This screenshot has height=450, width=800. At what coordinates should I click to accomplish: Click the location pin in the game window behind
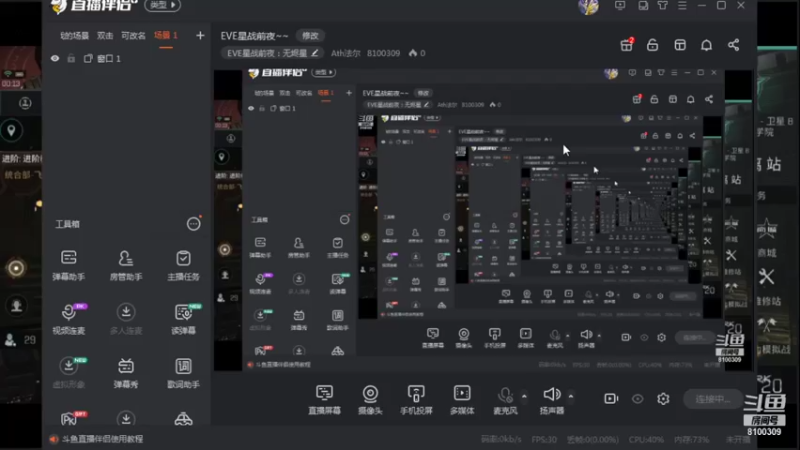(x=11, y=131)
